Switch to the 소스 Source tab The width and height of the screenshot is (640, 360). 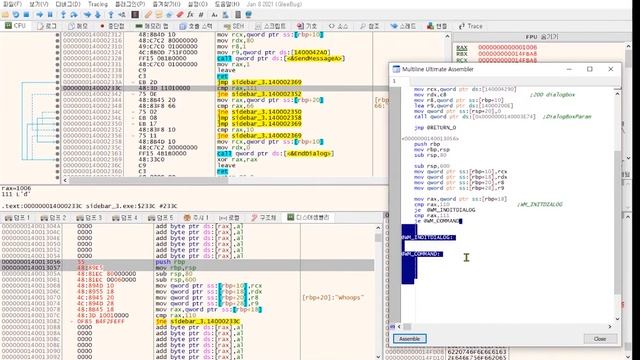[339, 26]
